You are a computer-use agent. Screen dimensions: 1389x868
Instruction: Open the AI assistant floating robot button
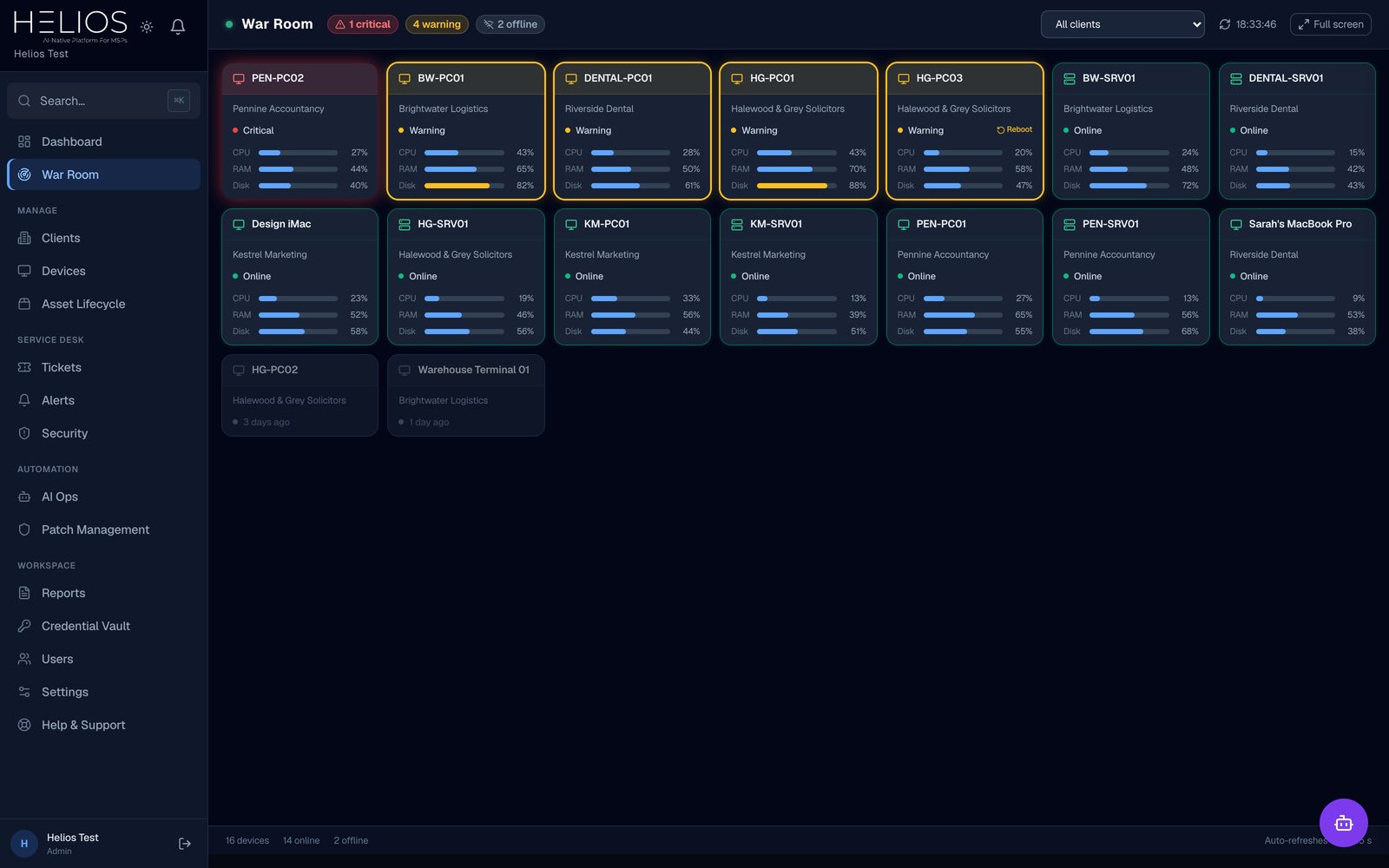pos(1344,823)
